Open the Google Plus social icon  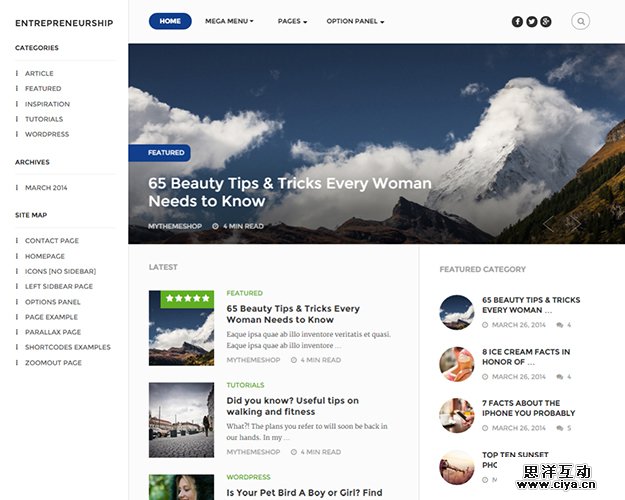(x=546, y=22)
